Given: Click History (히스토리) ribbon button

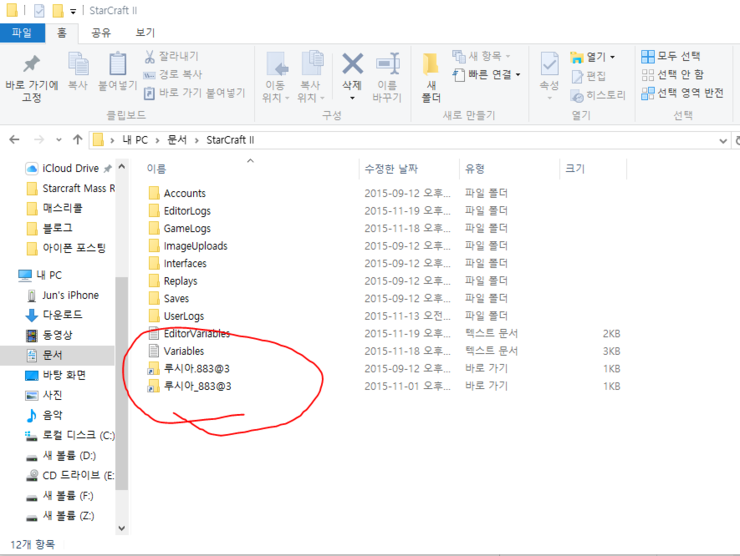Looking at the screenshot, I should click(x=598, y=95).
